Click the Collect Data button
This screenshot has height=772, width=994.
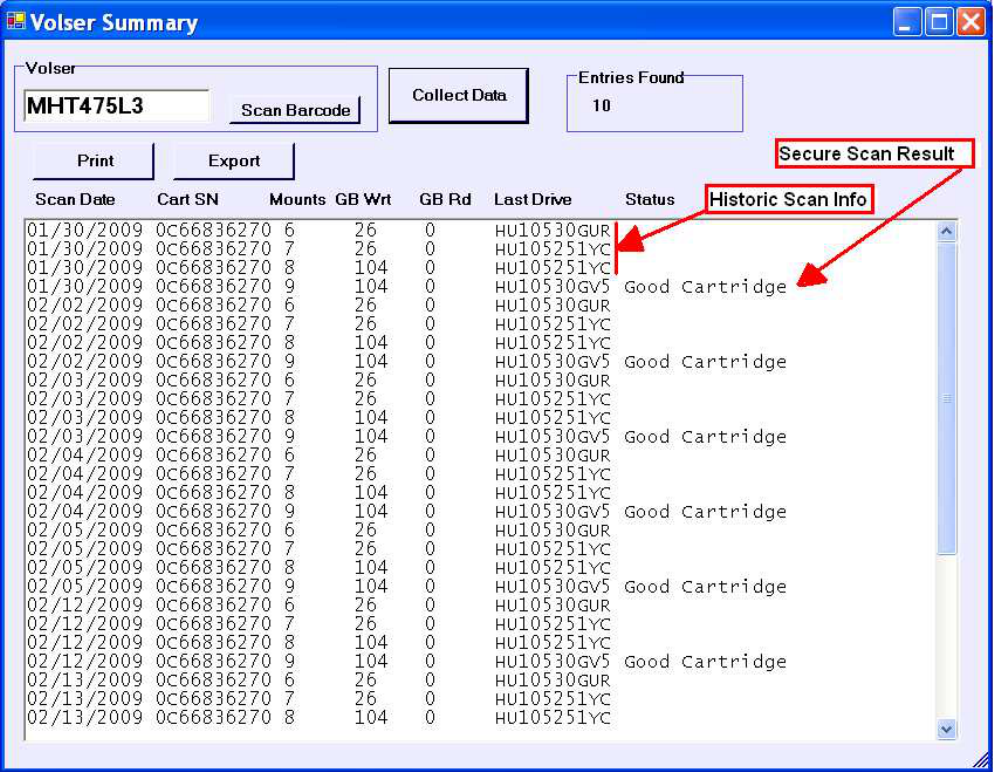point(459,96)
